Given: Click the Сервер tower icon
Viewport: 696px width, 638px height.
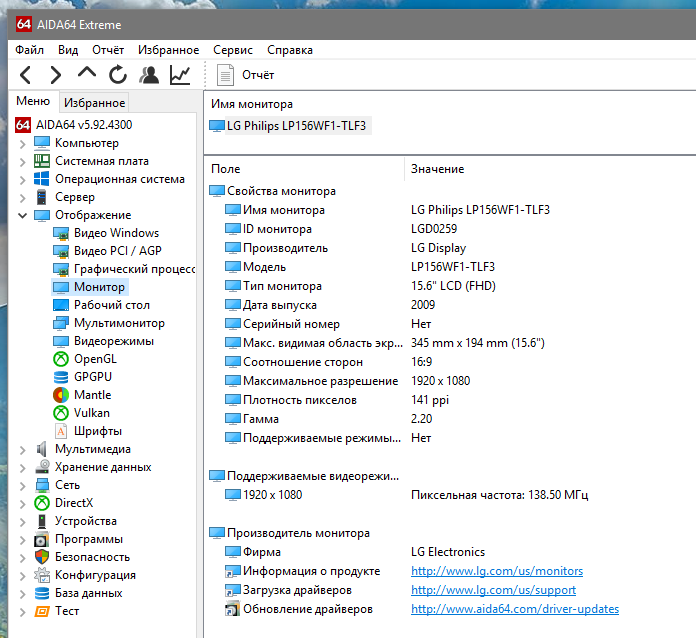Looking at the screenshot, I should (x=42, y=197).
